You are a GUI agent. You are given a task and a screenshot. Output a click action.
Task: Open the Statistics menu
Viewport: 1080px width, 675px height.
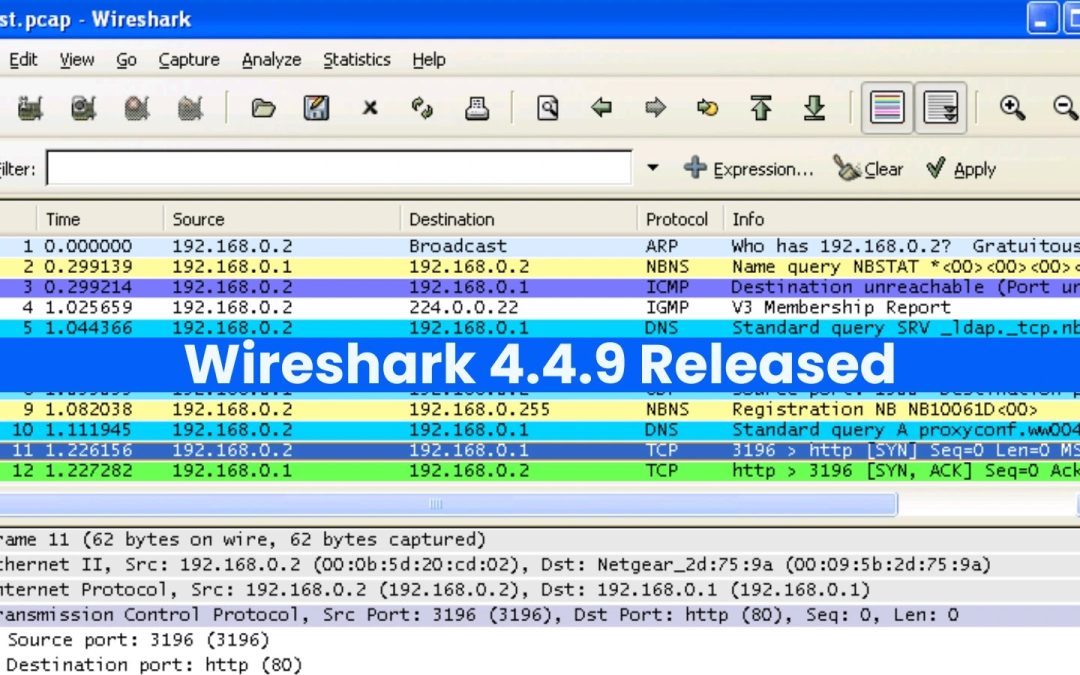pos(357,60)
